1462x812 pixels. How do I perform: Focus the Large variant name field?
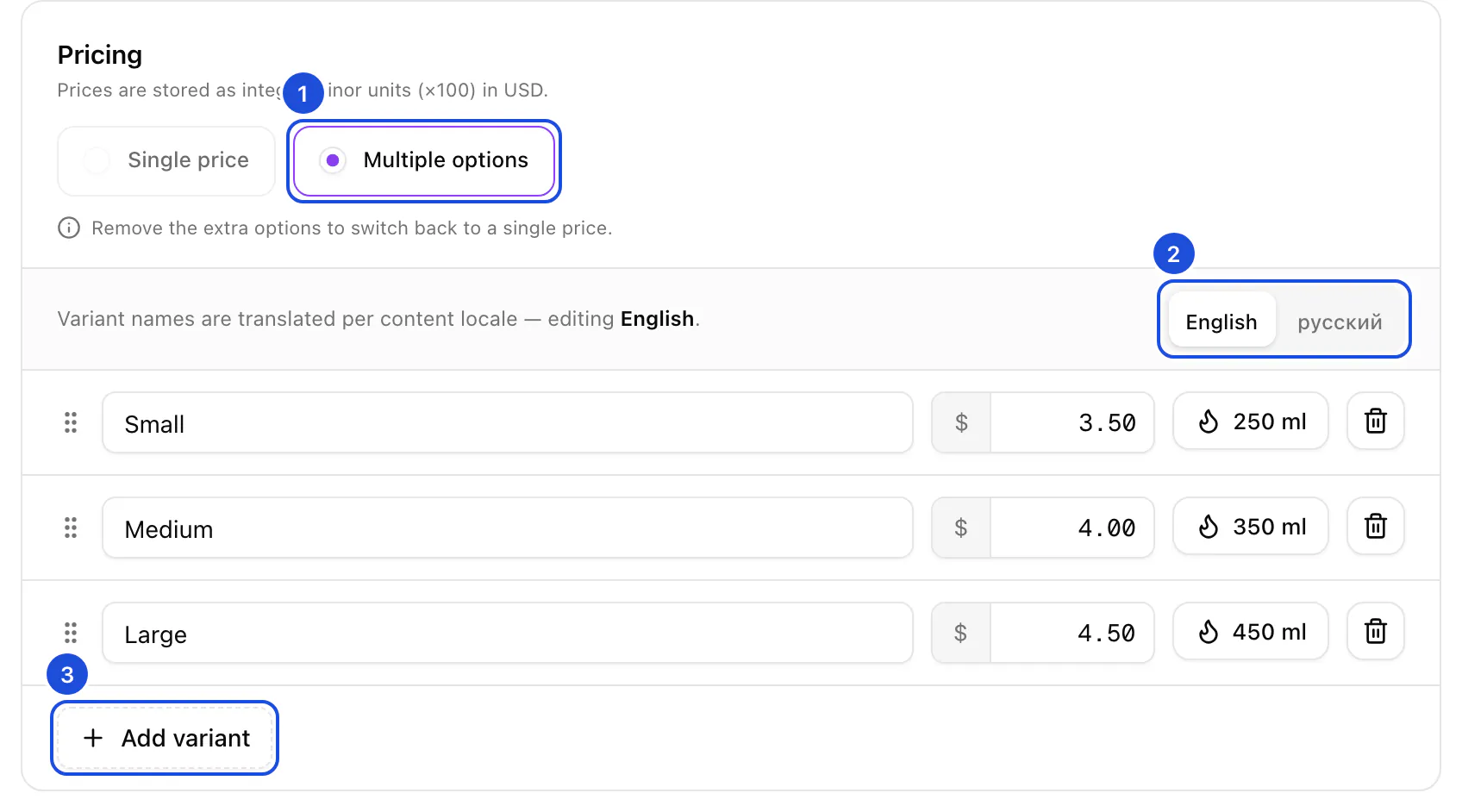(508, 633)
